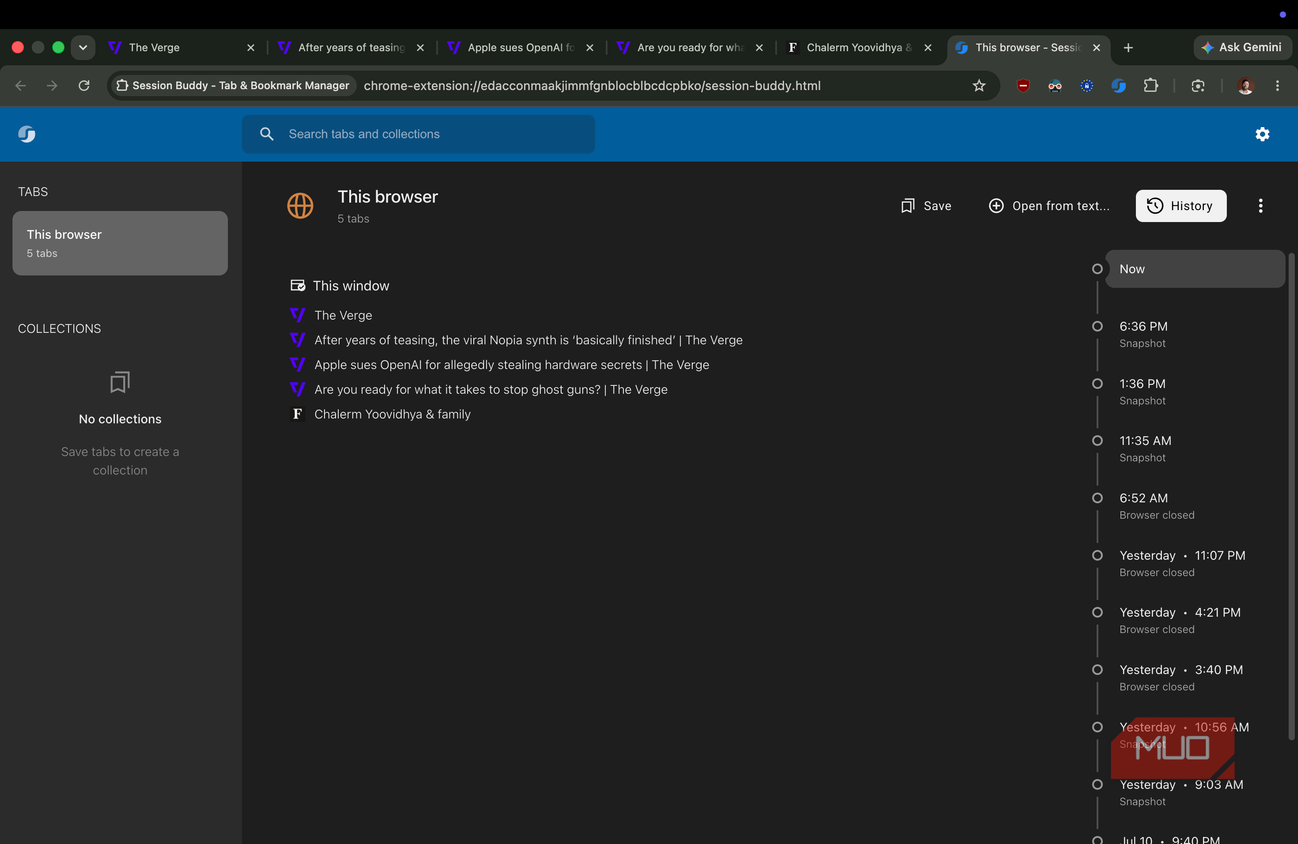1298x844 pixels.
Task: Switch to Chalerm Yoovidhya tab
Action: click(x=858, y=47)
